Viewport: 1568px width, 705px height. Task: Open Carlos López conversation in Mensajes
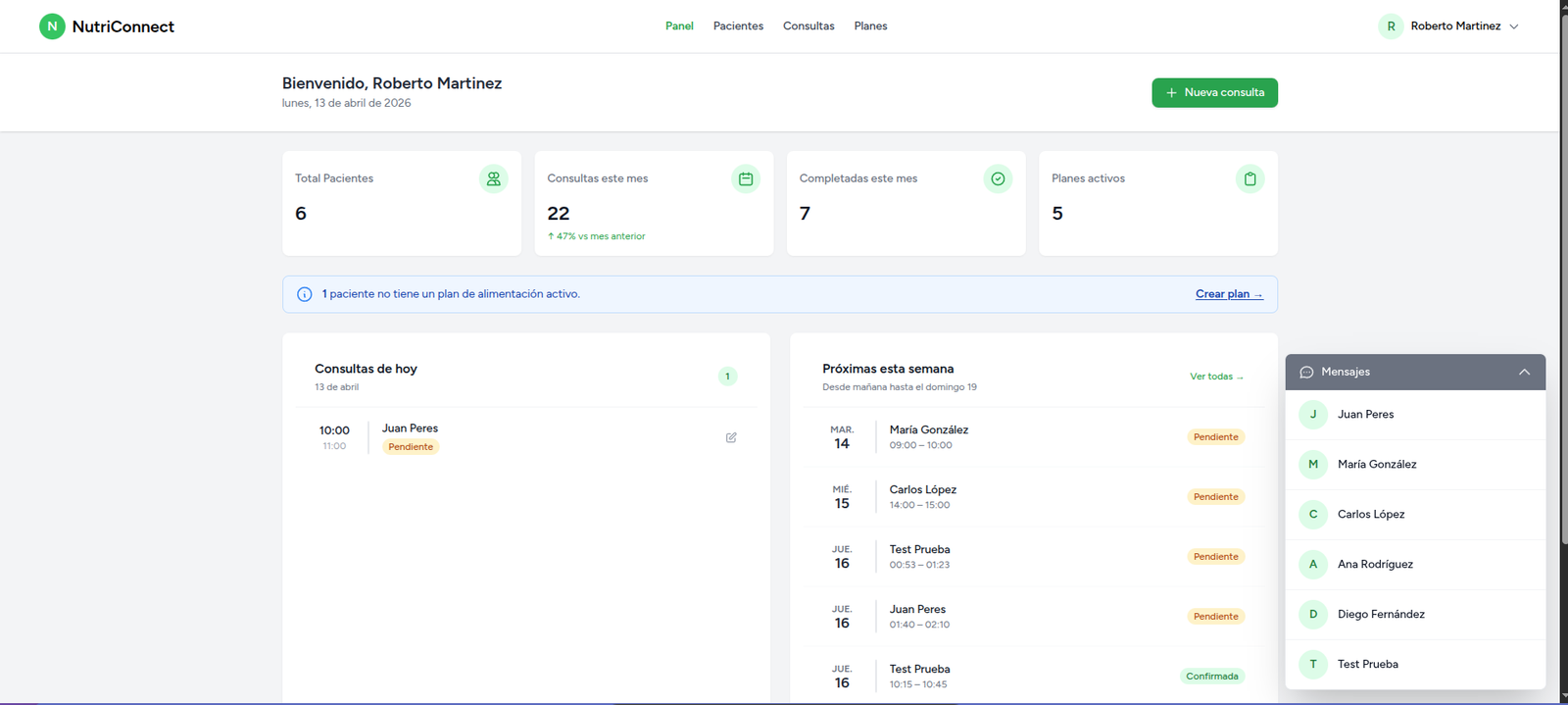[x=1415, y=515]
